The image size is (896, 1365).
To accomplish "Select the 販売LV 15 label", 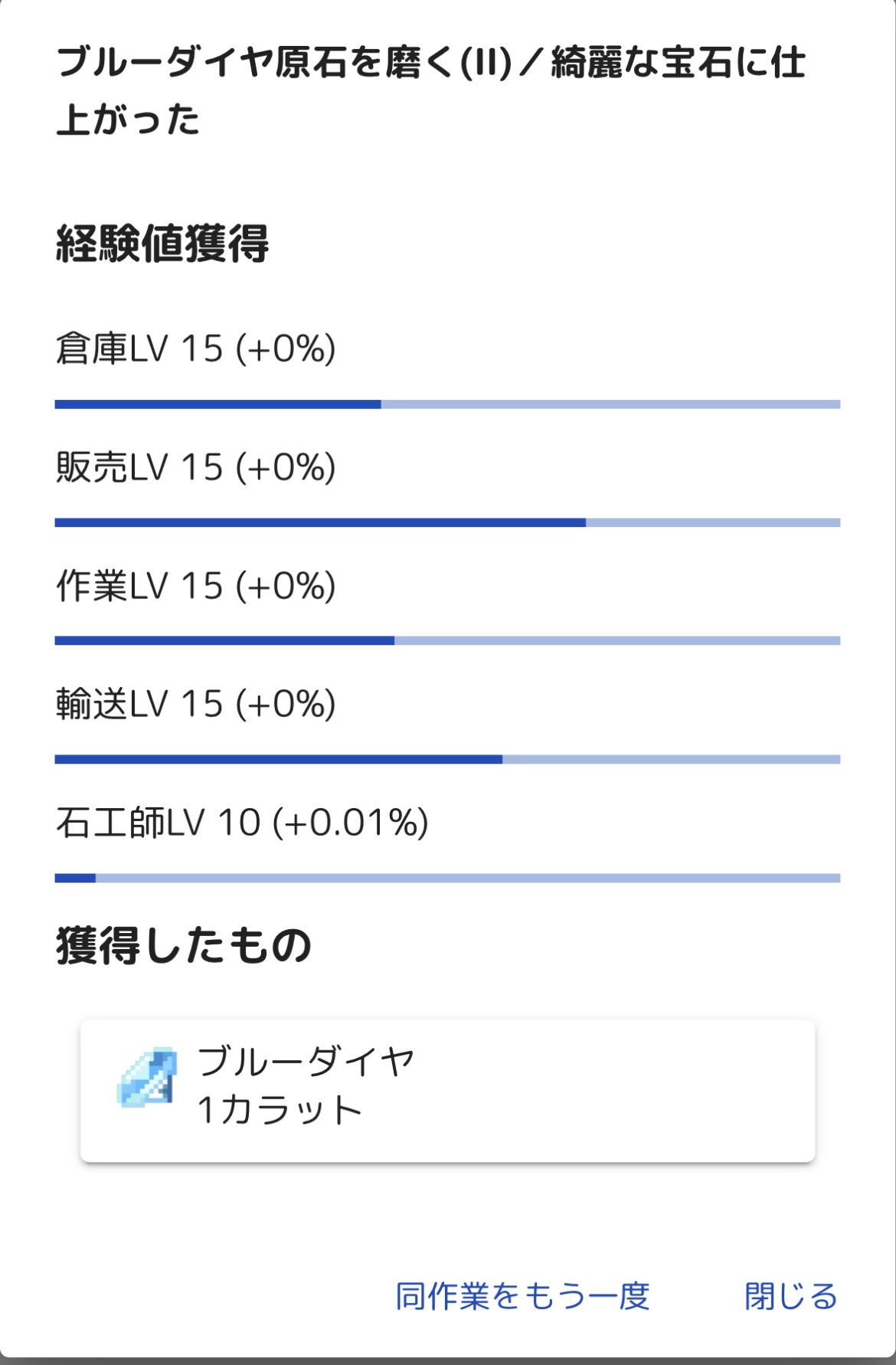I will 139,467.
